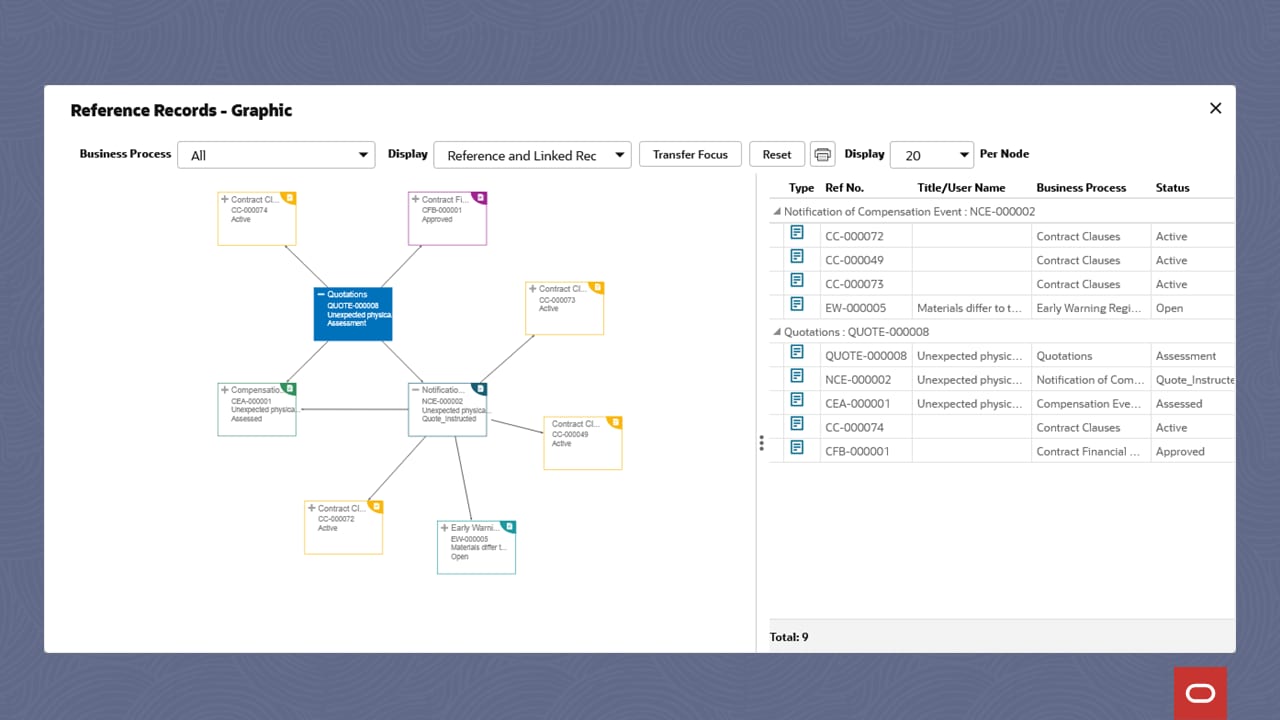Click the Oracle logo at bottom right

(x=1199, y=692)
